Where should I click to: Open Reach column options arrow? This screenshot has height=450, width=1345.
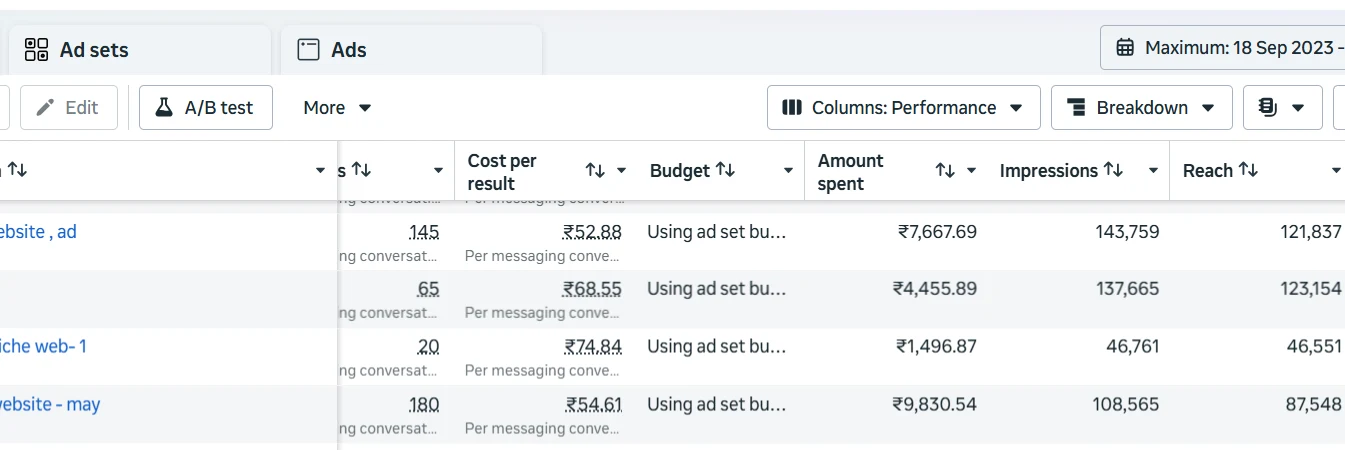[x=1336, y=171]
